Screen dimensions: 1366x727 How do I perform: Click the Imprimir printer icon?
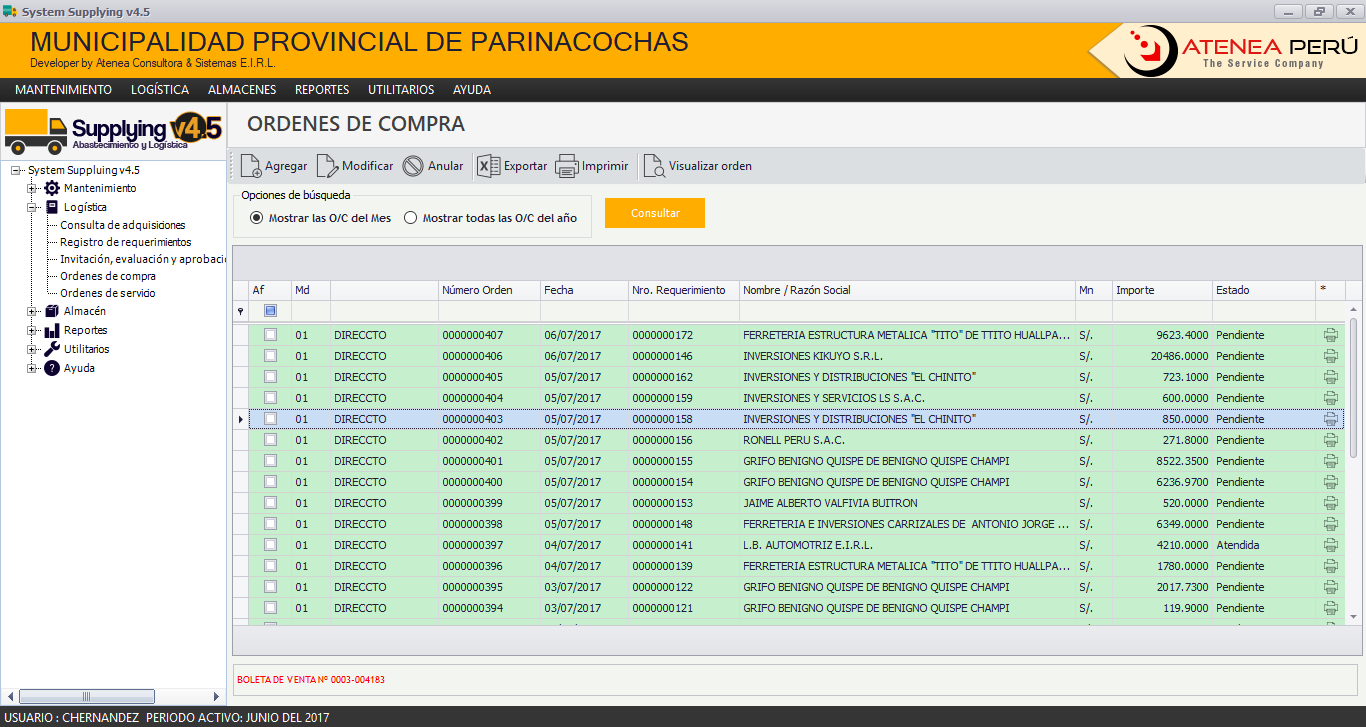coord(567,166)
